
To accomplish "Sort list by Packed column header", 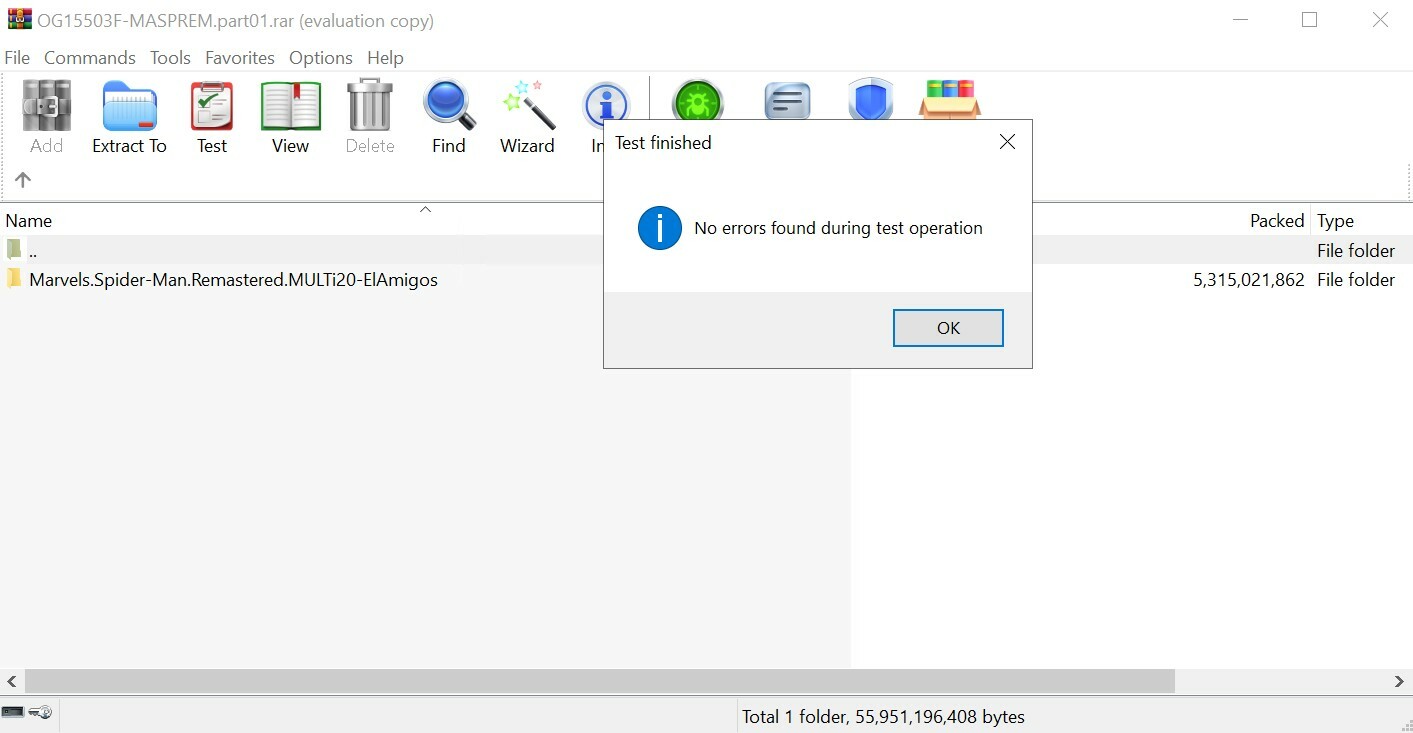I will pos(1277,221).
